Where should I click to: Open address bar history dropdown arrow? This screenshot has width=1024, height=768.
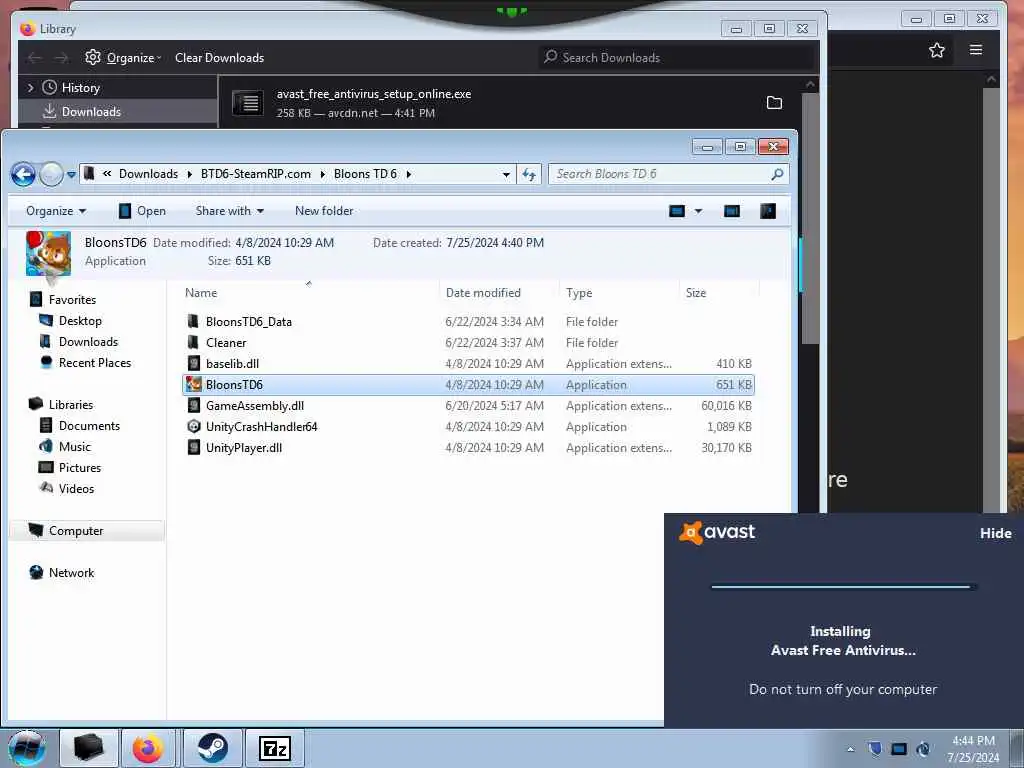pyautogui.click(x=506, y=174)
